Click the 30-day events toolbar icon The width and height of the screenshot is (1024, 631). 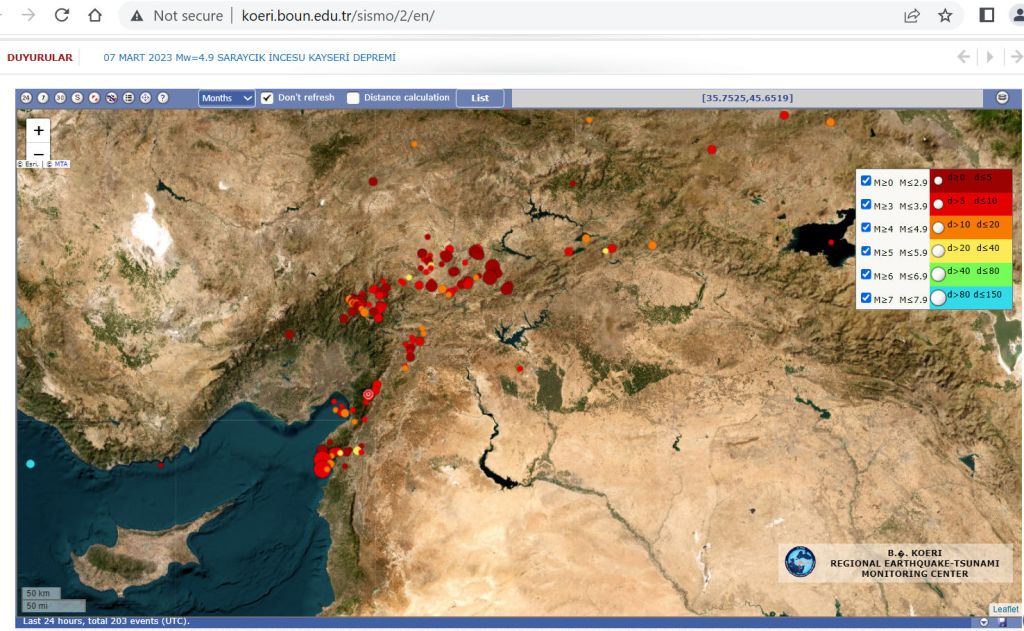pos(61,98)
